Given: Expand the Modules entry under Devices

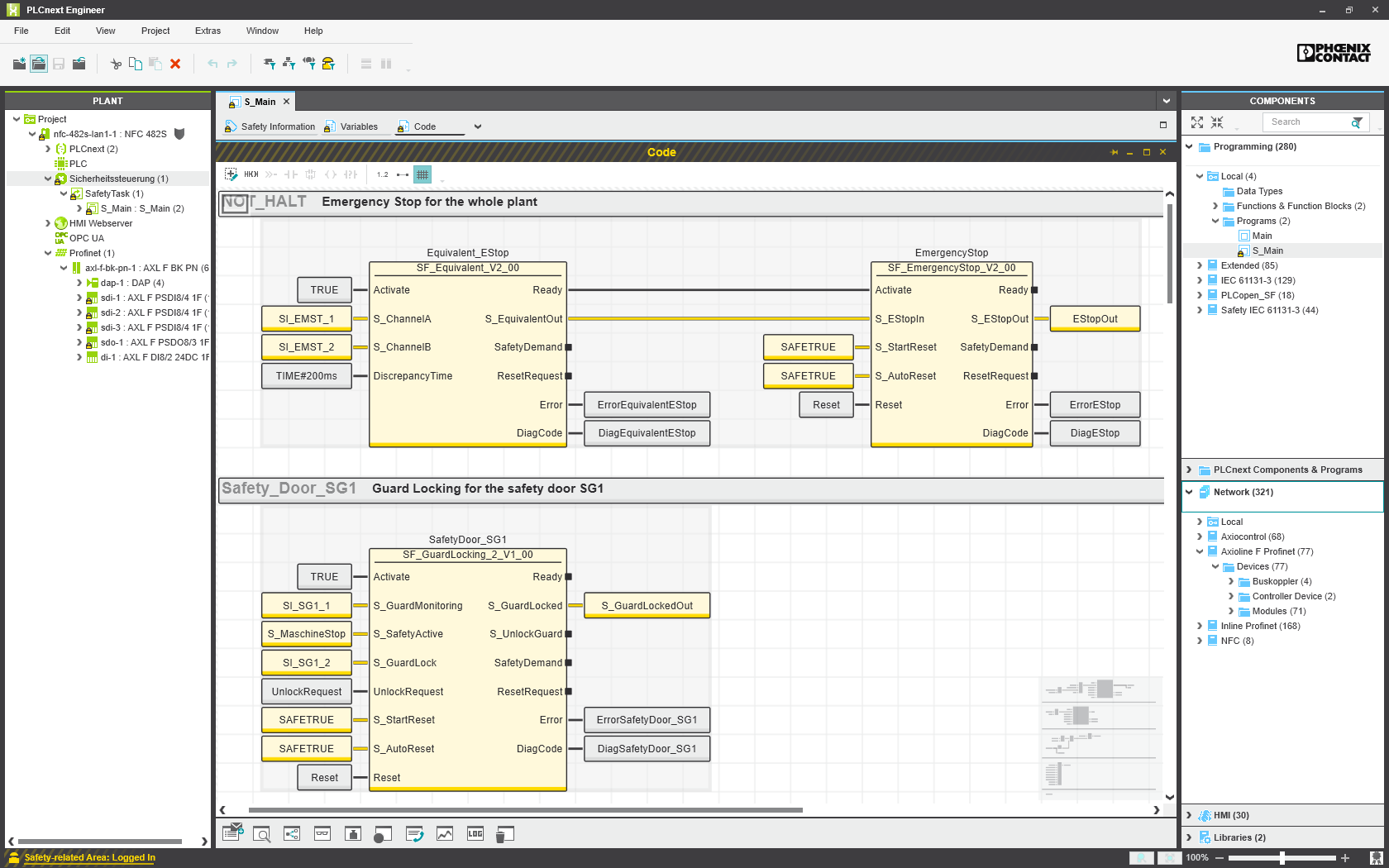Looking at the screenshot, I should 1231,611.
